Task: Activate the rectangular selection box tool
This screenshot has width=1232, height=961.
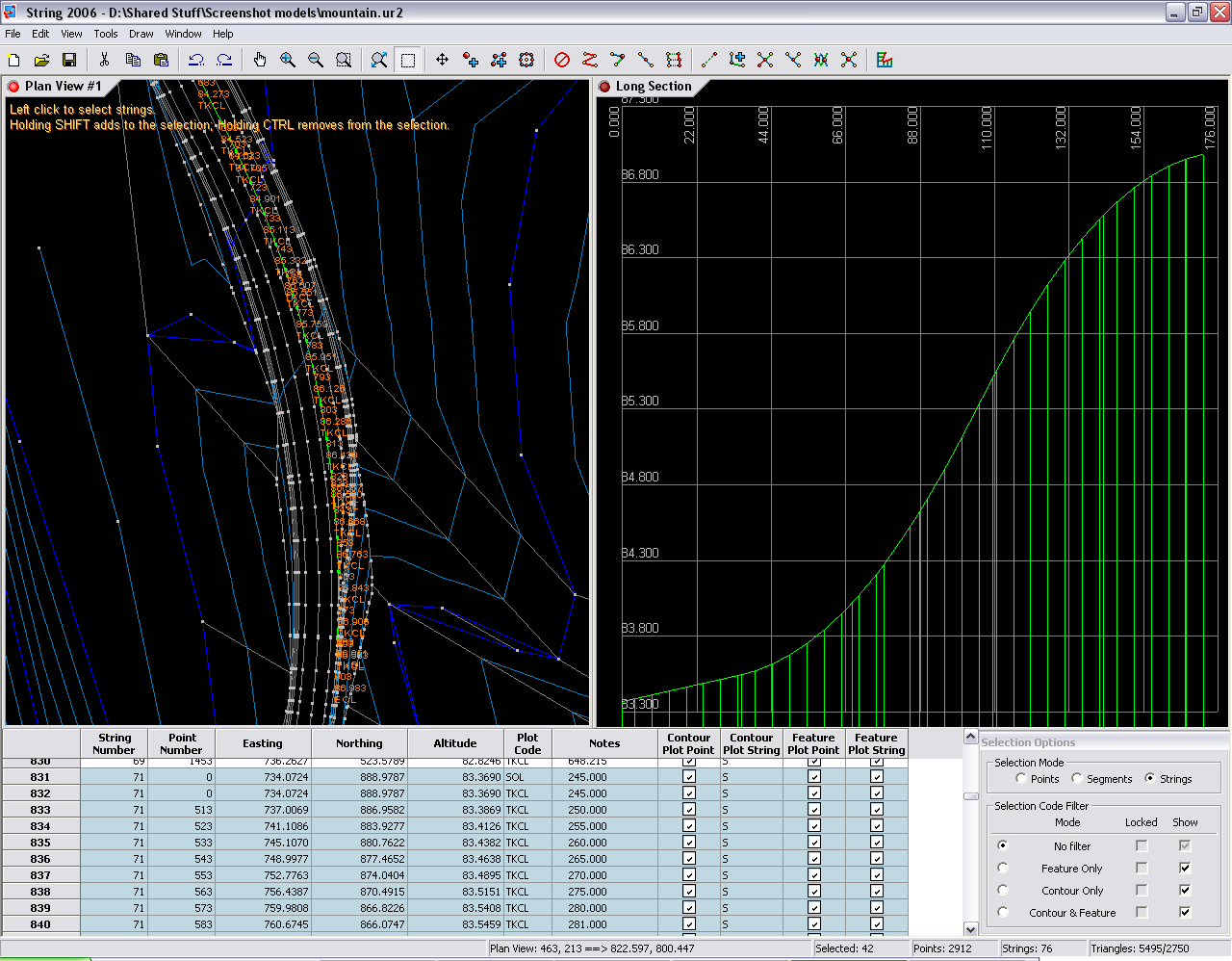Action: tap(408, 60)
